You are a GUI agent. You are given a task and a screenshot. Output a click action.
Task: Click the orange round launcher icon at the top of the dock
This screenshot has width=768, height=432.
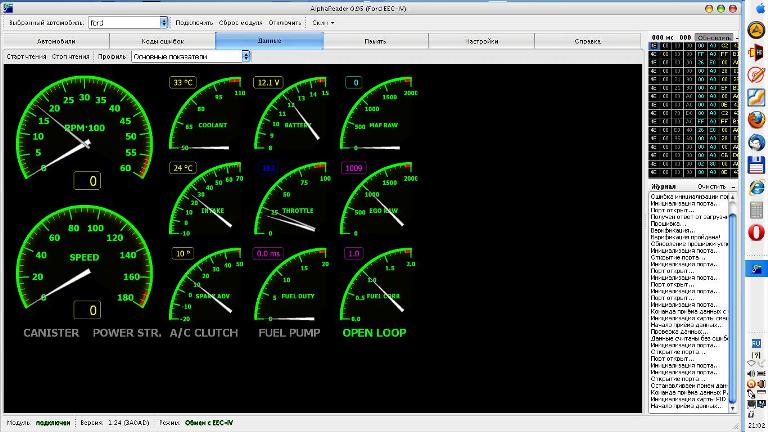pos(757,29)
